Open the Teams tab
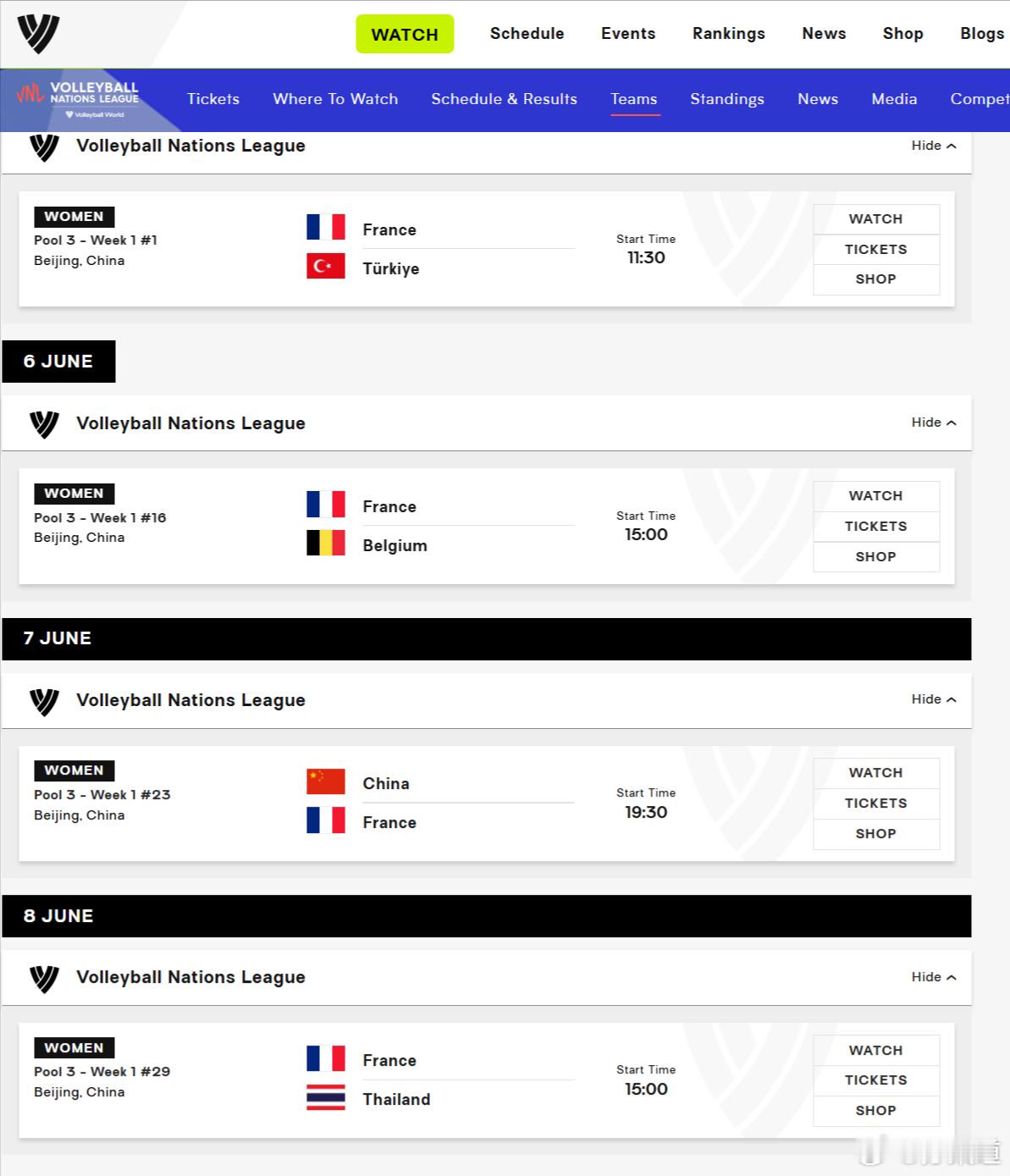 634,99
